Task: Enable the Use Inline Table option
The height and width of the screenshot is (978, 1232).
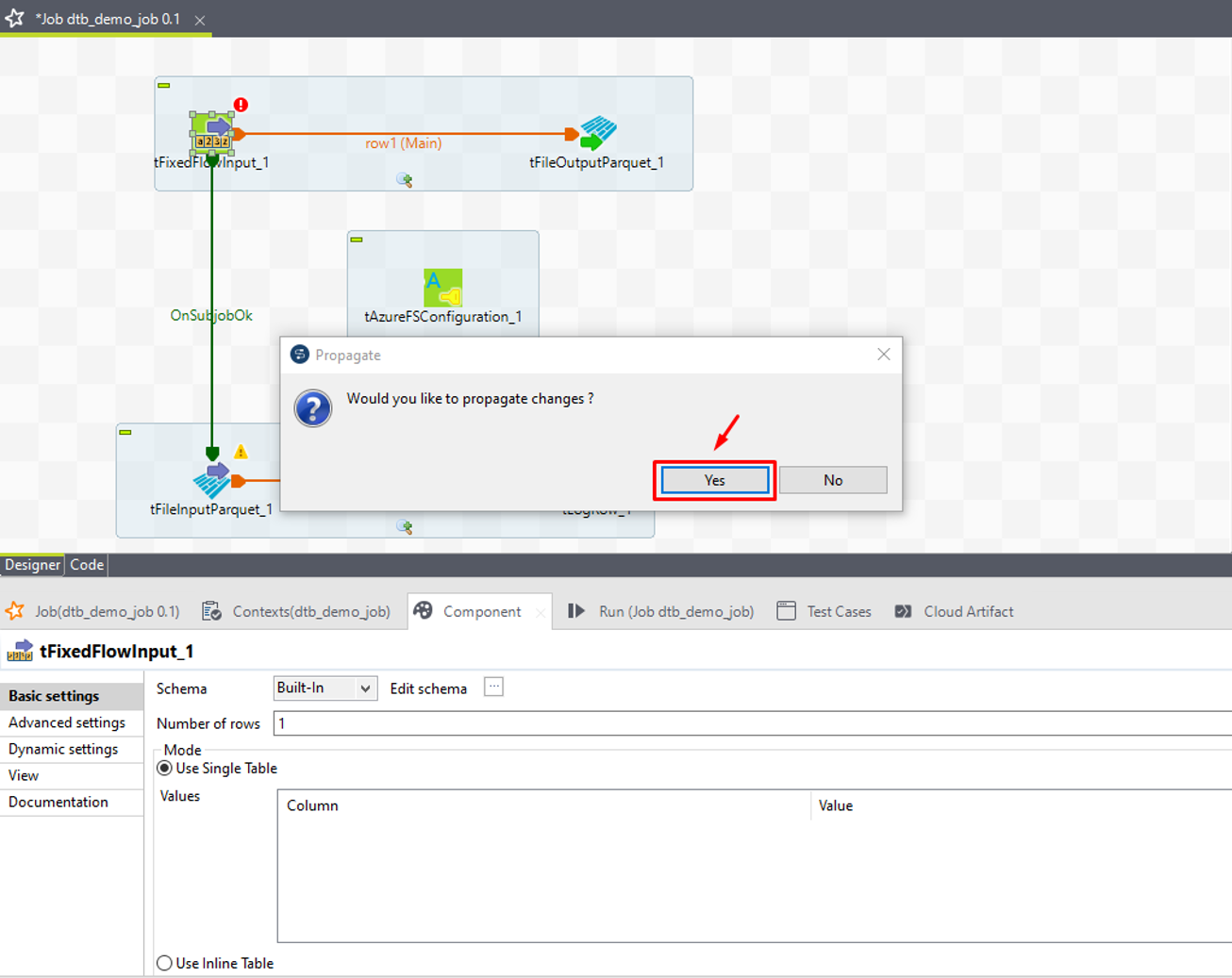Action: pyautogui.click(x=165, y=963)
